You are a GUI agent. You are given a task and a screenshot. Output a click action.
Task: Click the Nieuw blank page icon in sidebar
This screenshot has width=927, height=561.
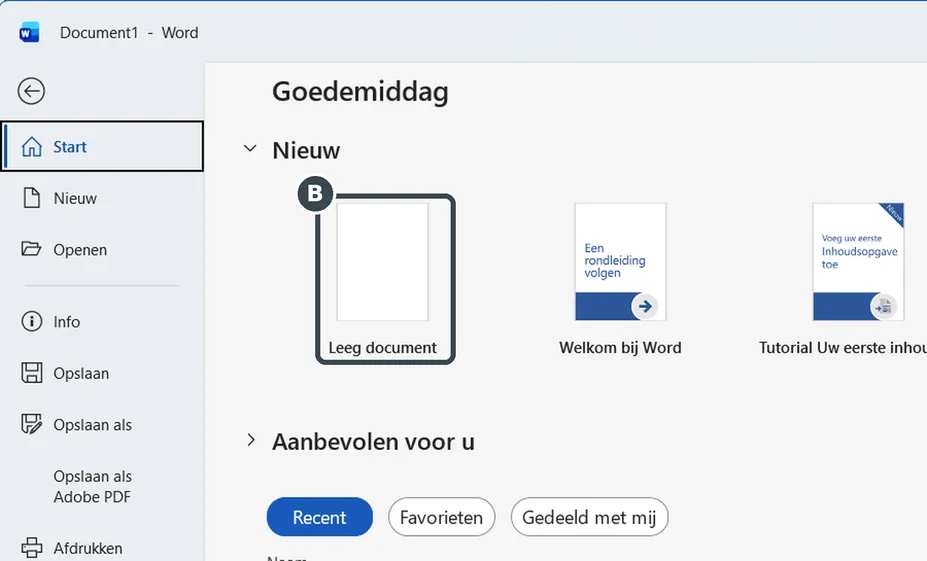31,198
